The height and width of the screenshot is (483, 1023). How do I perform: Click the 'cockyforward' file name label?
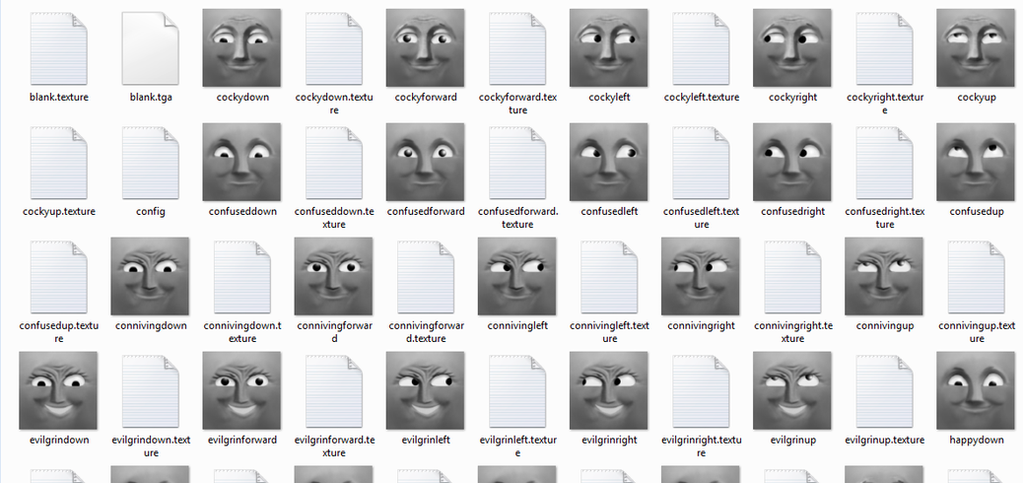click(426, 97)
